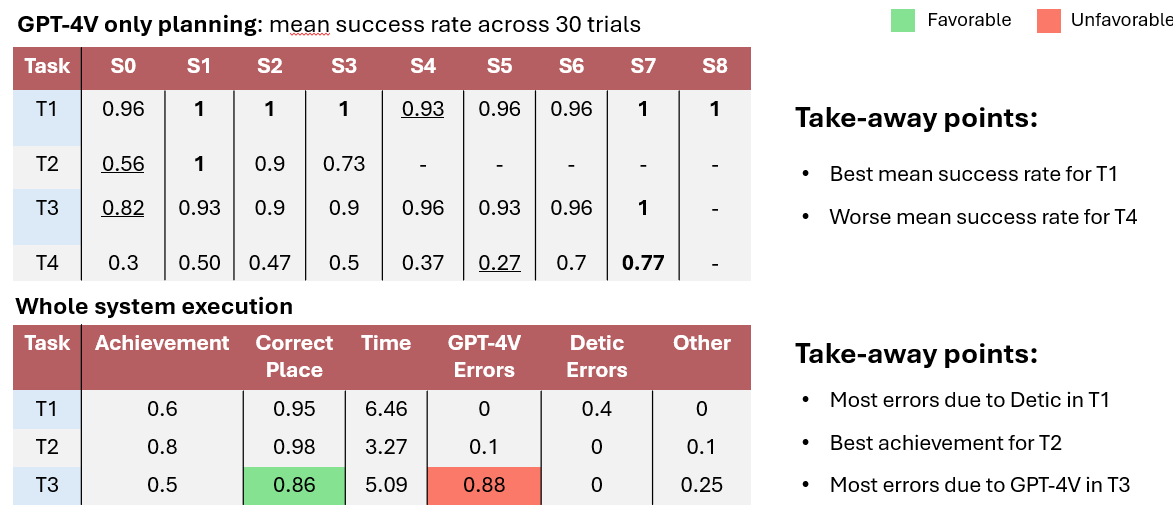This screenshot has height=513, width=1173.
Task: Click the Correct Place column header
Action: click(x=294, y=356)
